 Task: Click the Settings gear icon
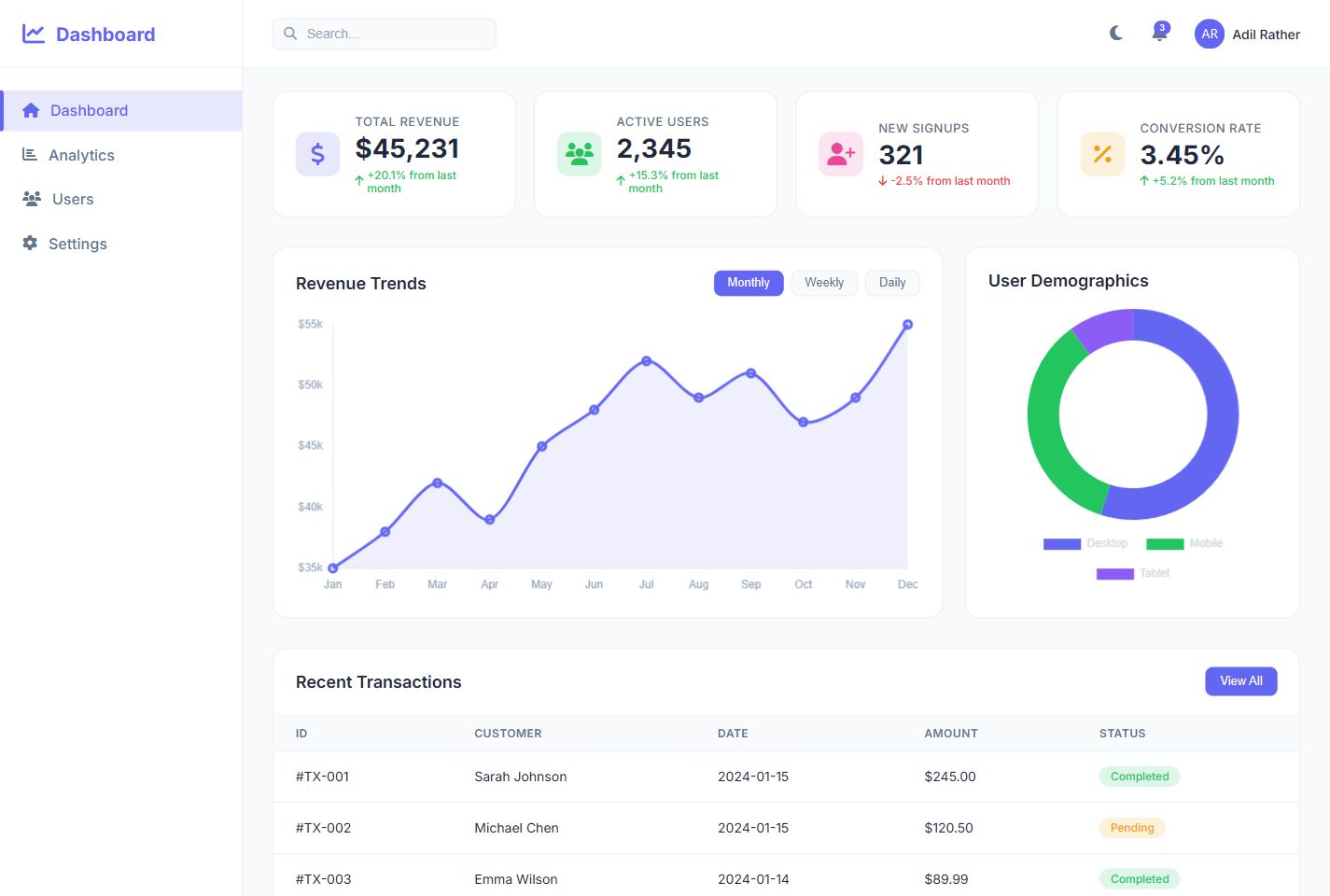point(30,243)
